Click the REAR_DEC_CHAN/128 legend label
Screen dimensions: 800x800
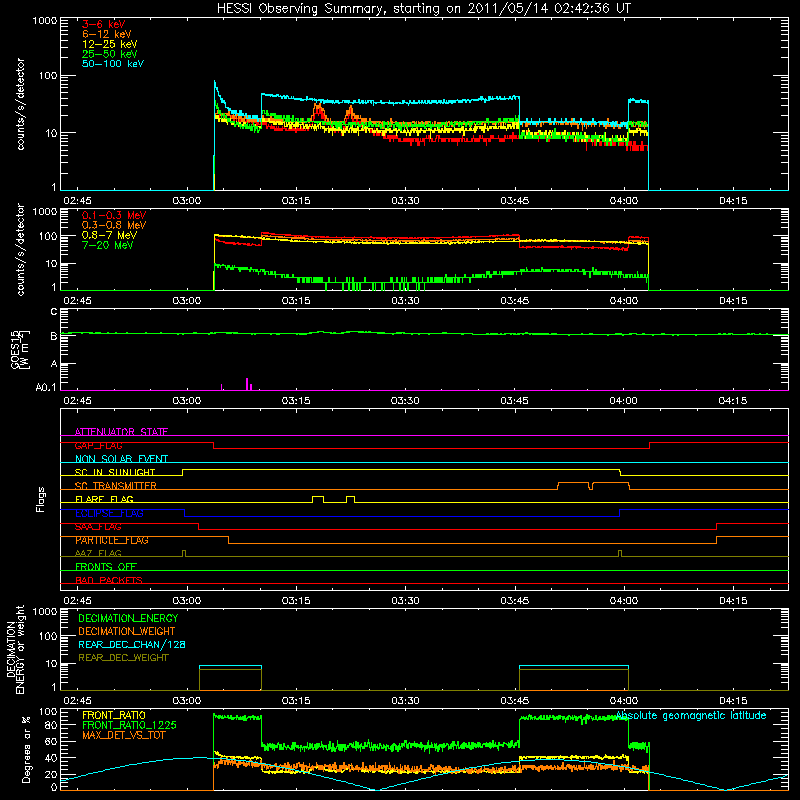tap(132, 644)
